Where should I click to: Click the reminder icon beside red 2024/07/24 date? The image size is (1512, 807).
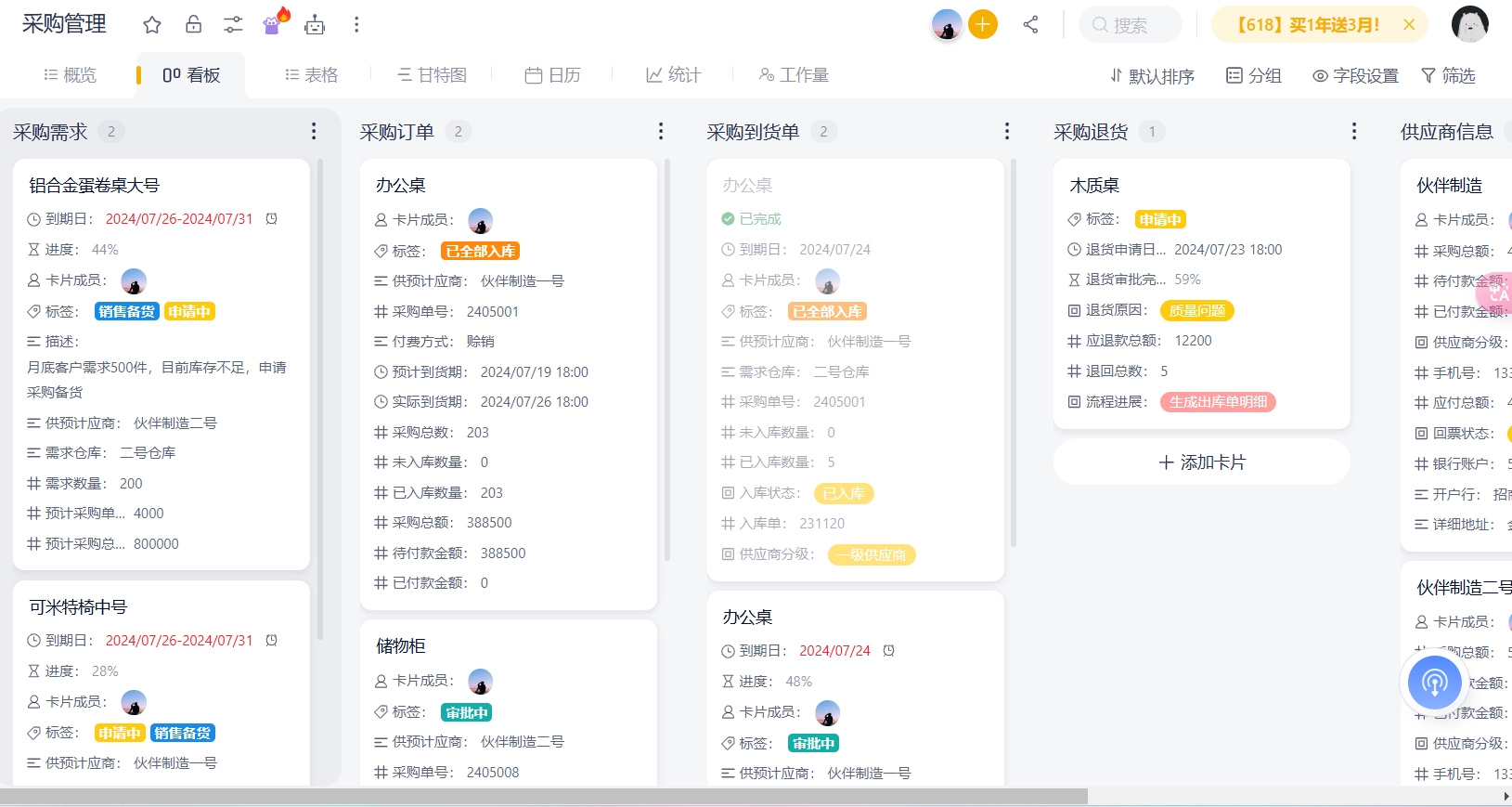pyautogui.click(x=888, y=651)
